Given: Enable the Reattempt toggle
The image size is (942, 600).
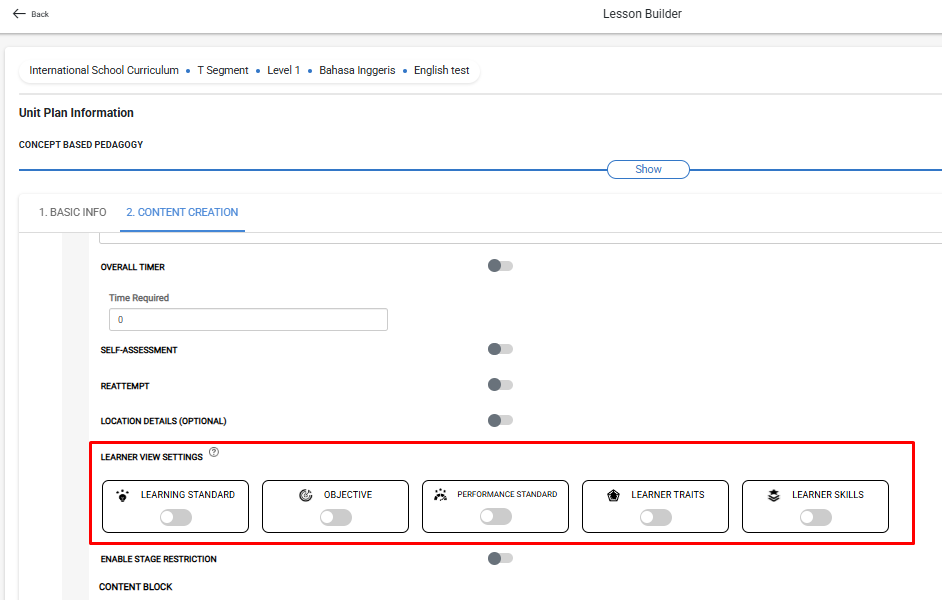Looking at the screenshot, I should 500,384.
